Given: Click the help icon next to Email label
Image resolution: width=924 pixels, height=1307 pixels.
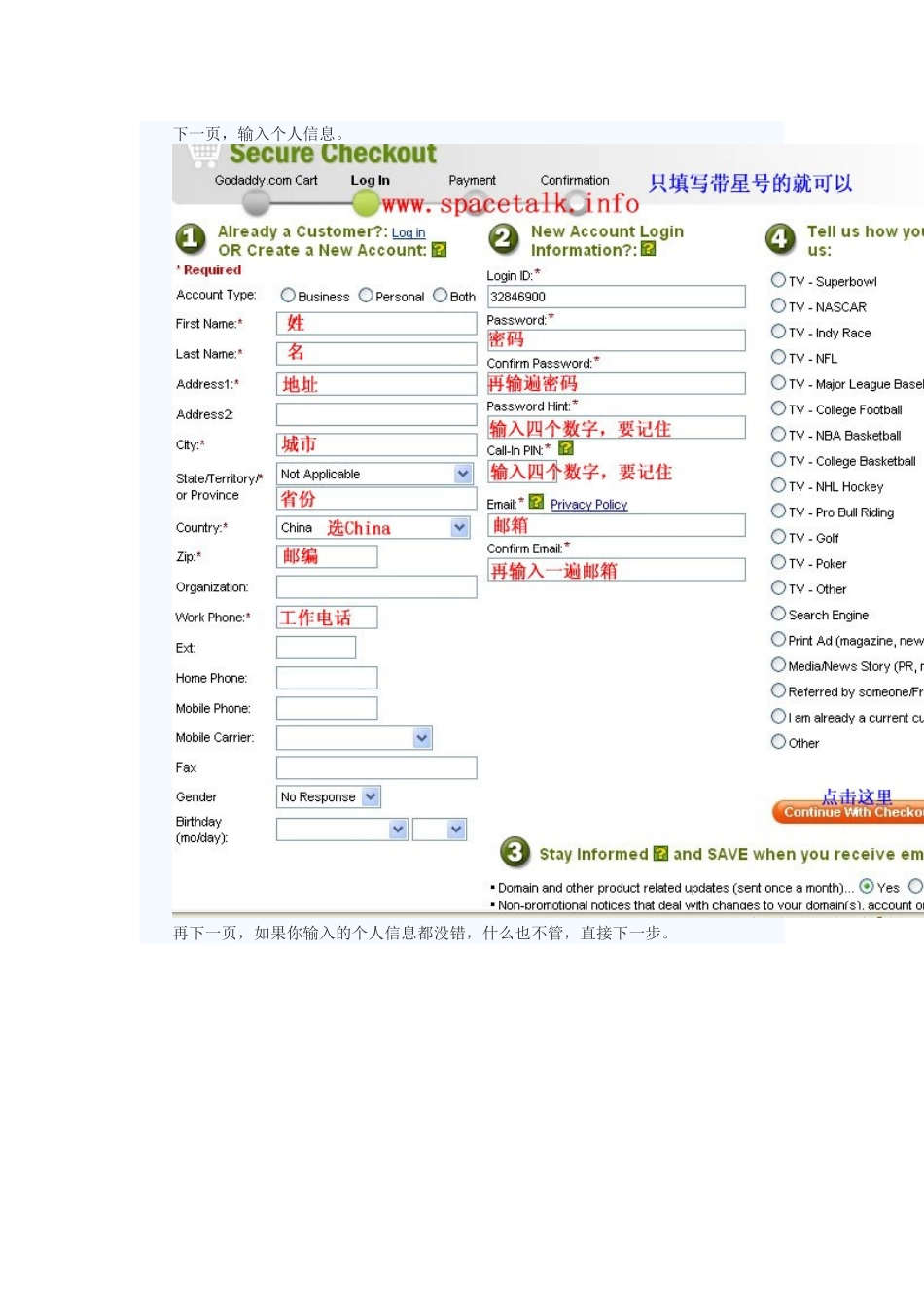Looking at the screenshot, I should pos(536,502).
